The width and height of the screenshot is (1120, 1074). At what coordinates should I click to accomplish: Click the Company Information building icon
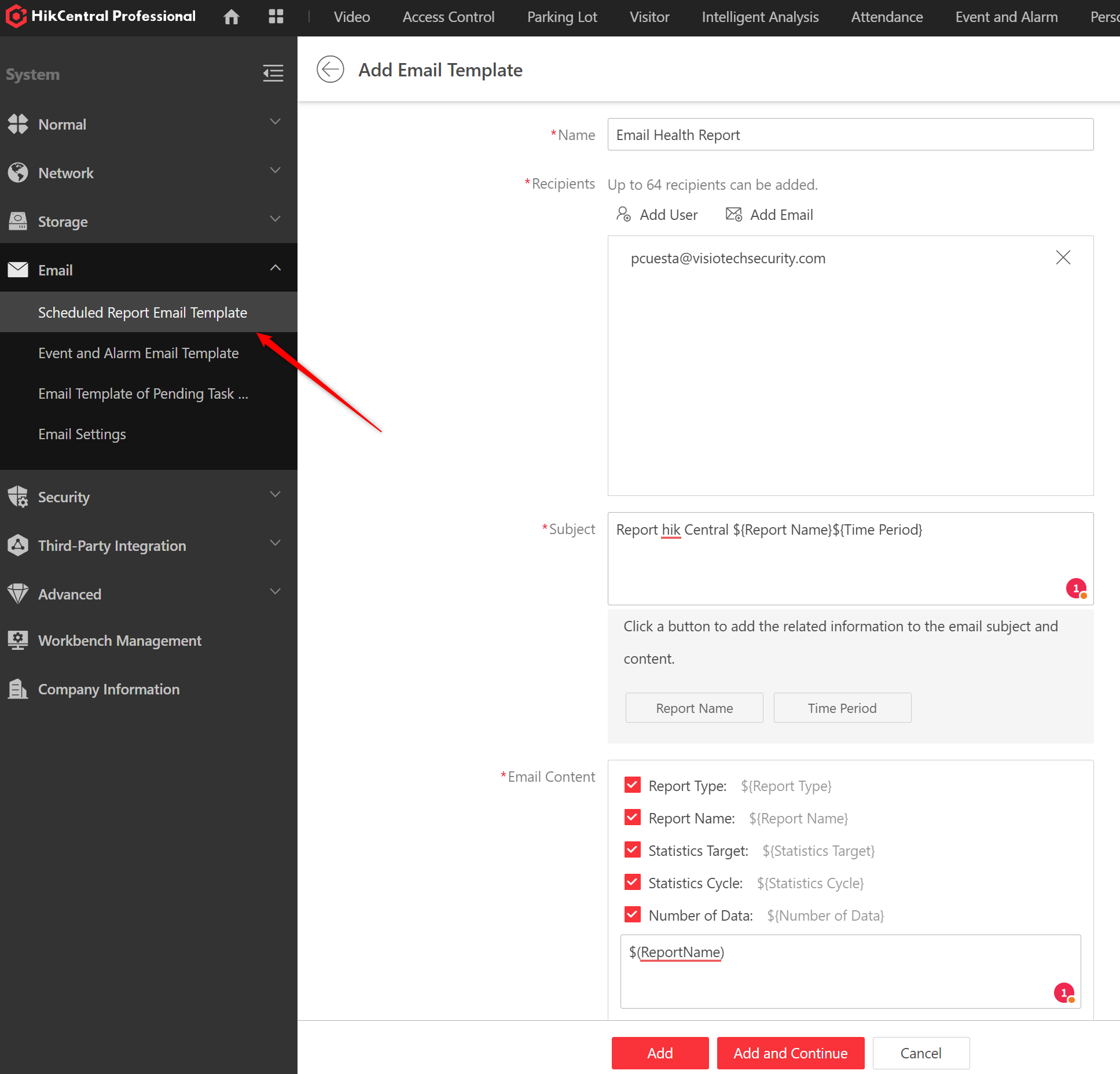tap(18, 689)
